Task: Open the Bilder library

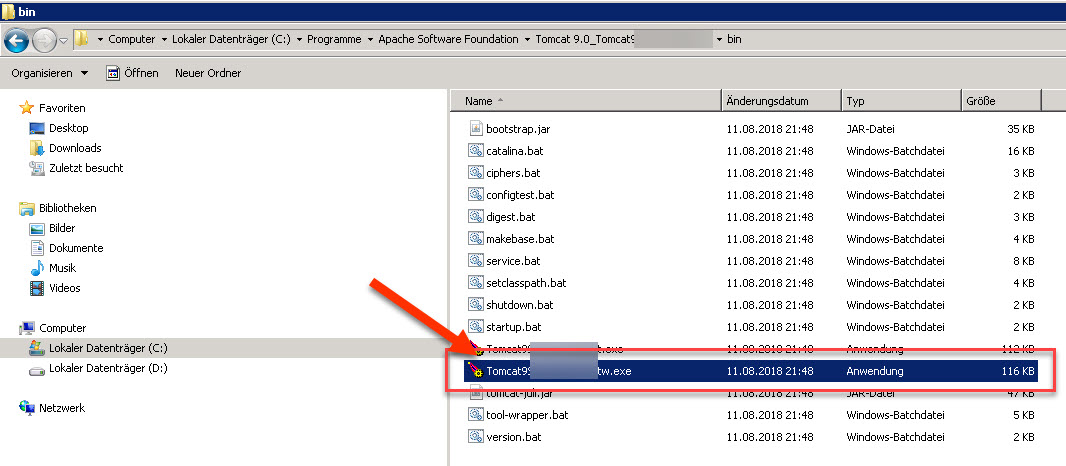Action: point(62,228)
